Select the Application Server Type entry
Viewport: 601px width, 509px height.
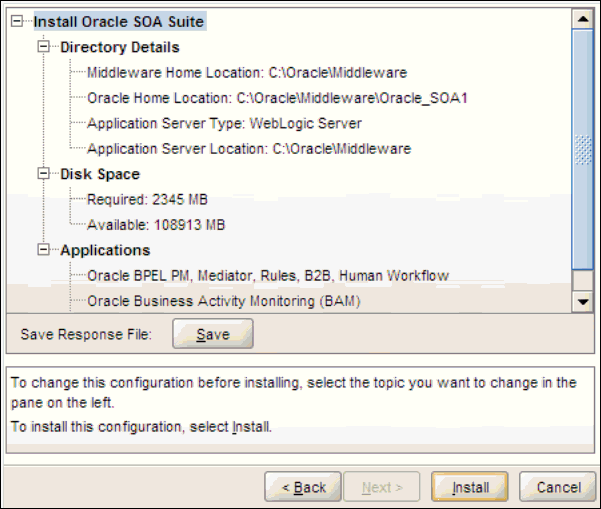click(224, 123)
